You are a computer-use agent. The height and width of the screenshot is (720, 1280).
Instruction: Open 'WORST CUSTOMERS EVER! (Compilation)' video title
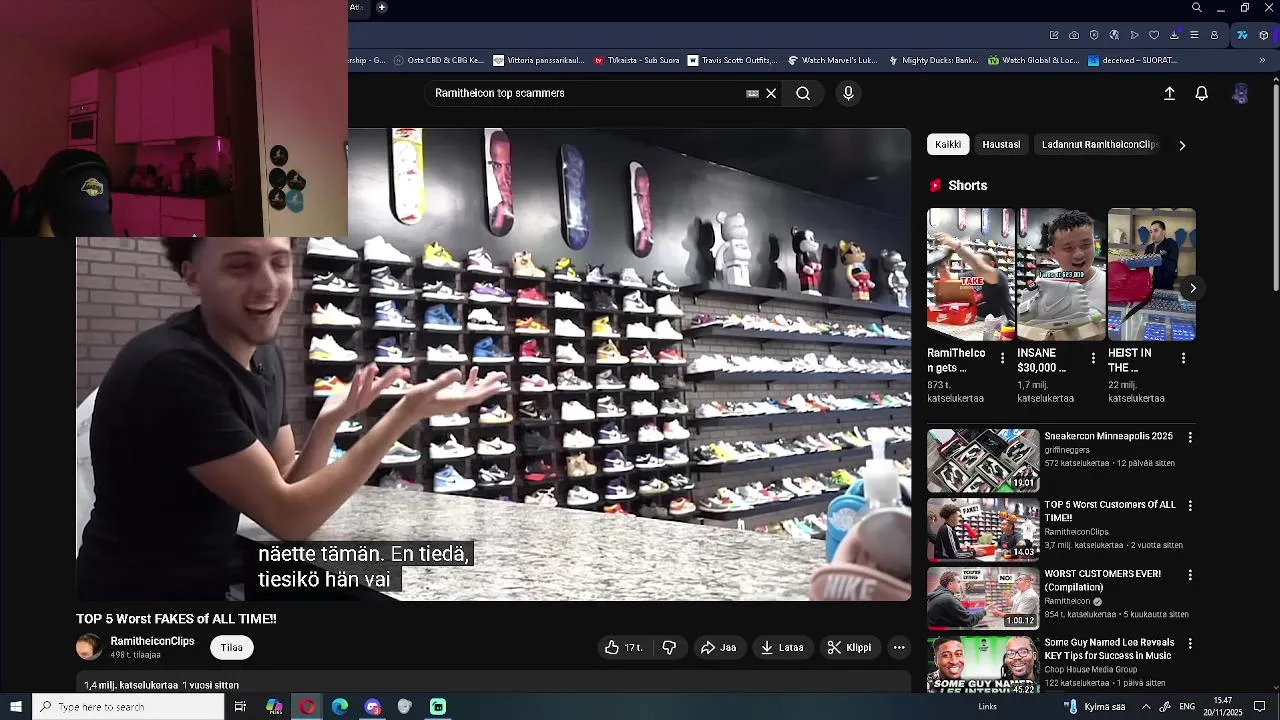(x=1102, y=580)
